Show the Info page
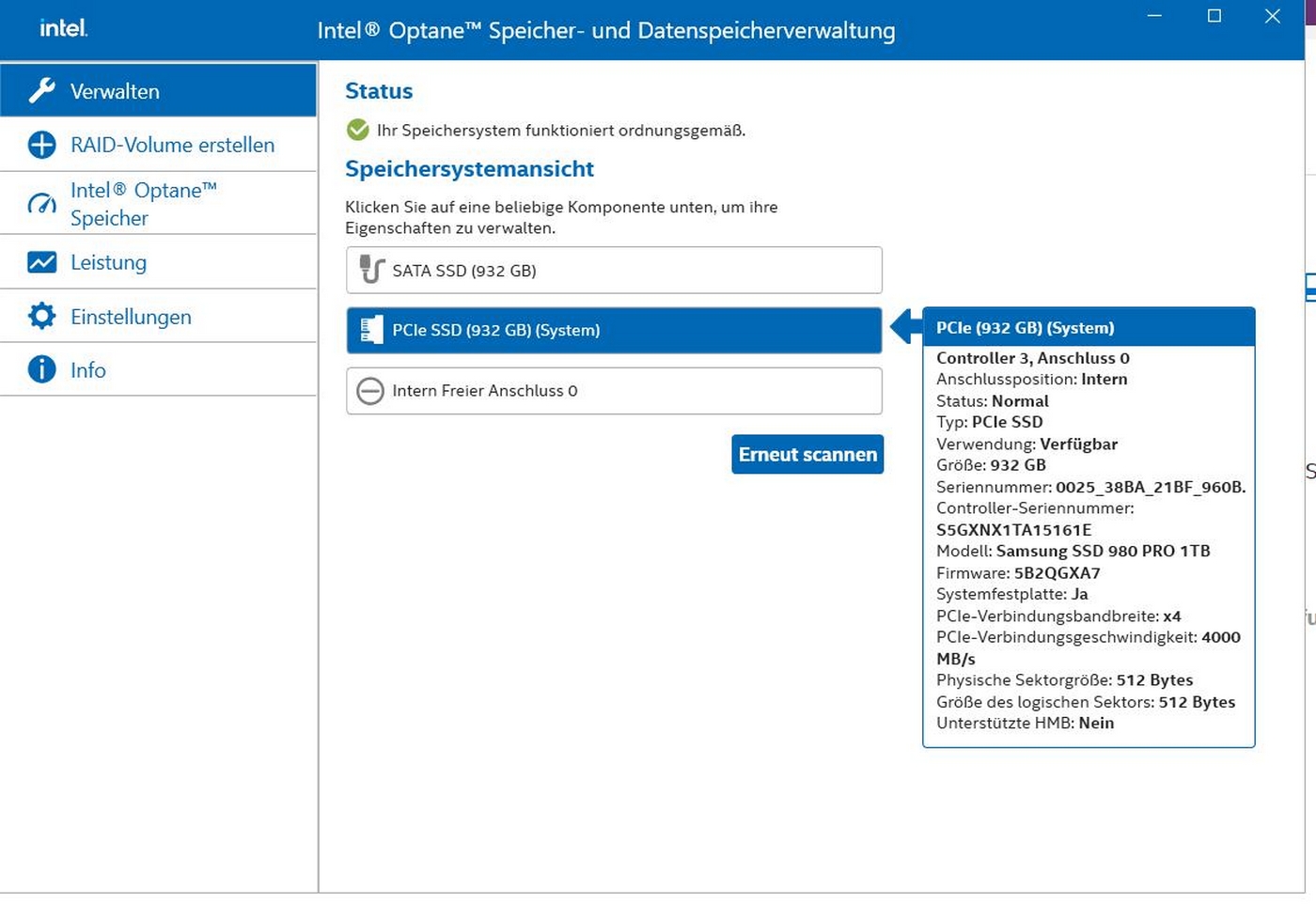 (158, 369)
